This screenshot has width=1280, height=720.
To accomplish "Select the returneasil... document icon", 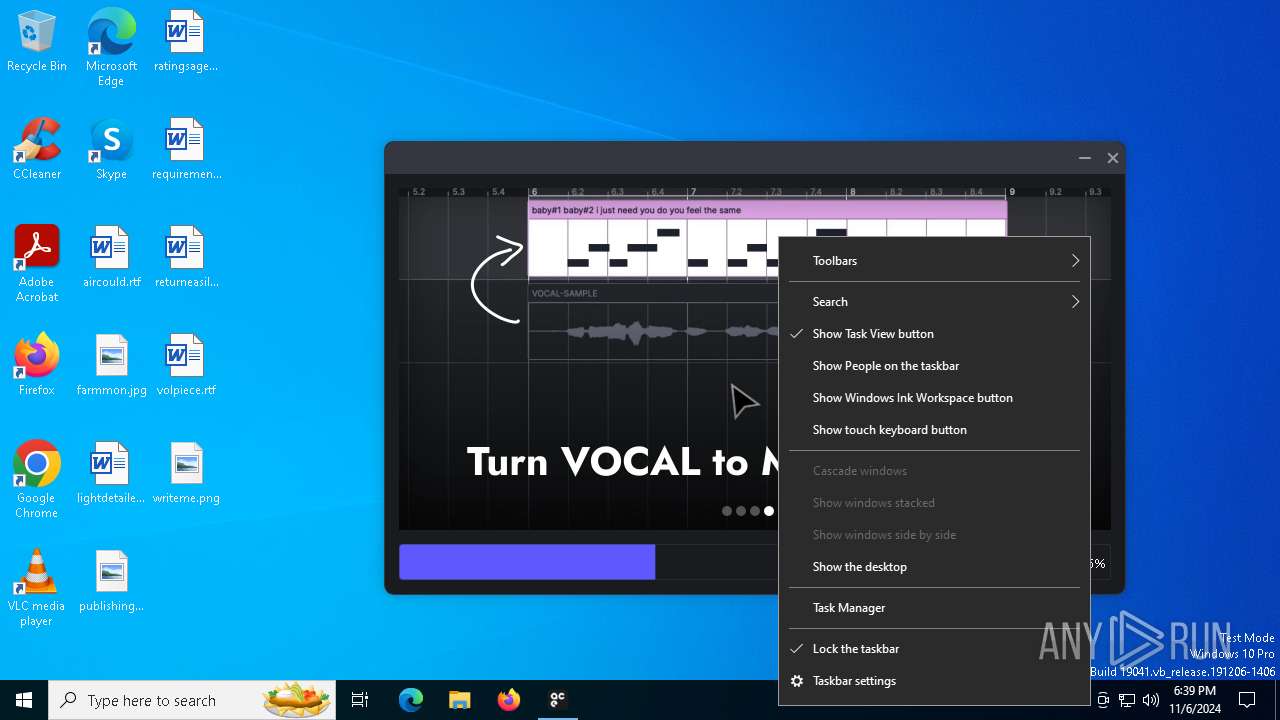I will [185, 258].
